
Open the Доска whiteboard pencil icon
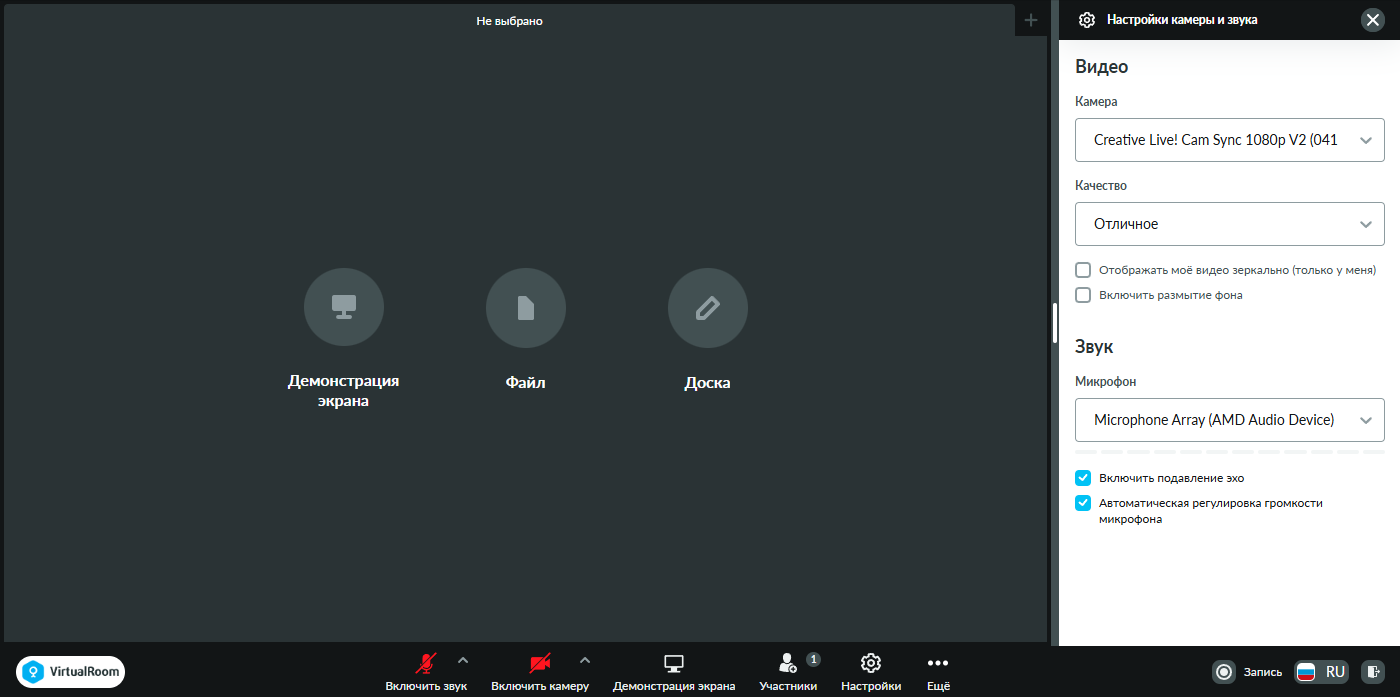click(708, 309)
